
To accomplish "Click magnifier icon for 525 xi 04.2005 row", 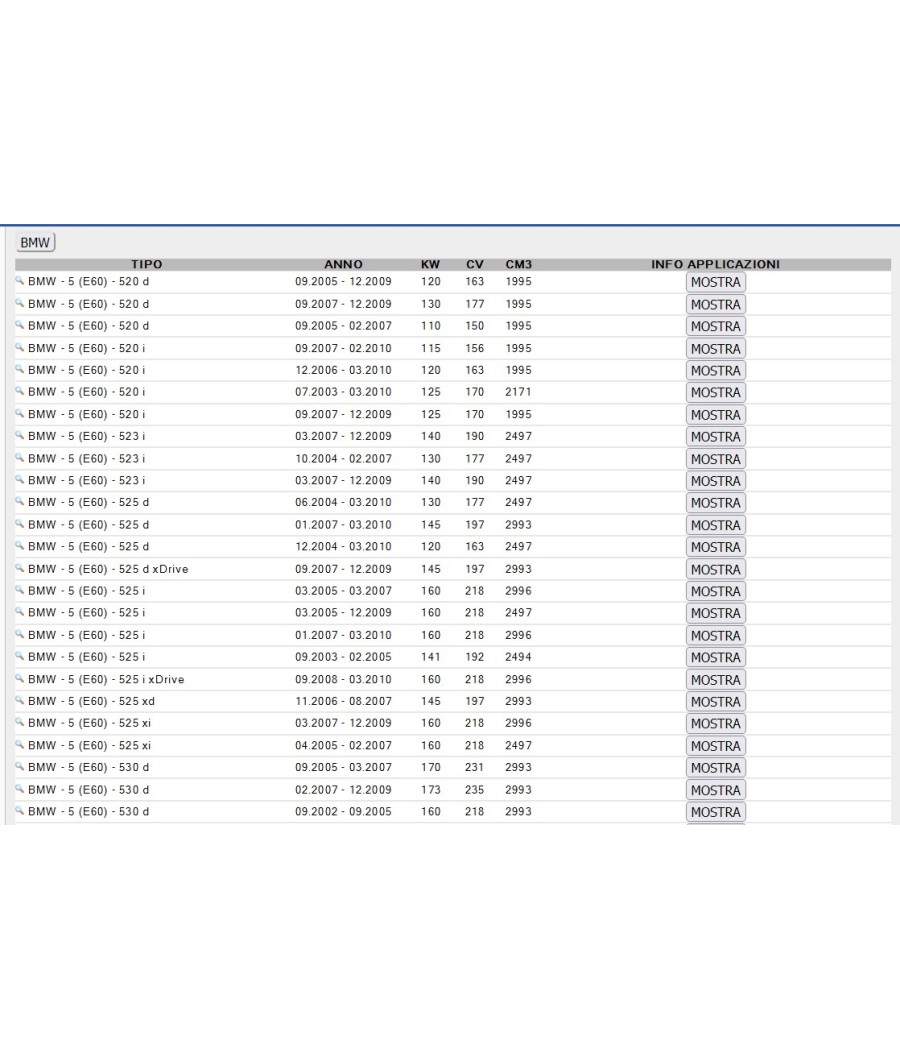I will 20,745.
